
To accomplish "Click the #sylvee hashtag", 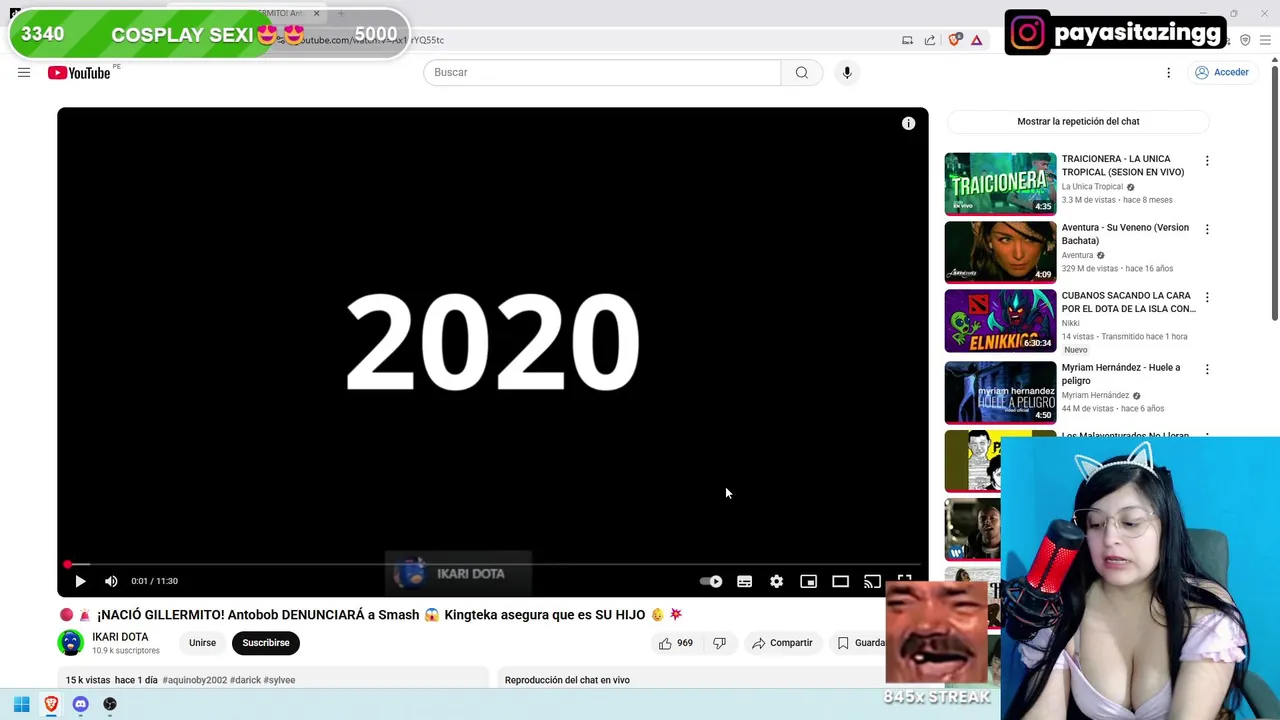I will 279,680.
